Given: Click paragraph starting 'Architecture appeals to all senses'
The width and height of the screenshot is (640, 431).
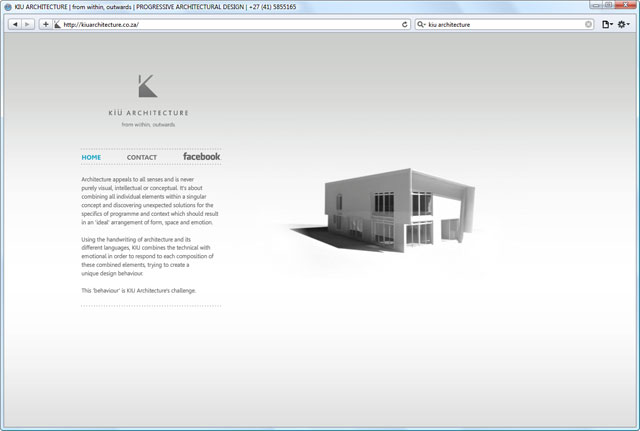Looking at the screenshot, I should click(x=150, y=201).
